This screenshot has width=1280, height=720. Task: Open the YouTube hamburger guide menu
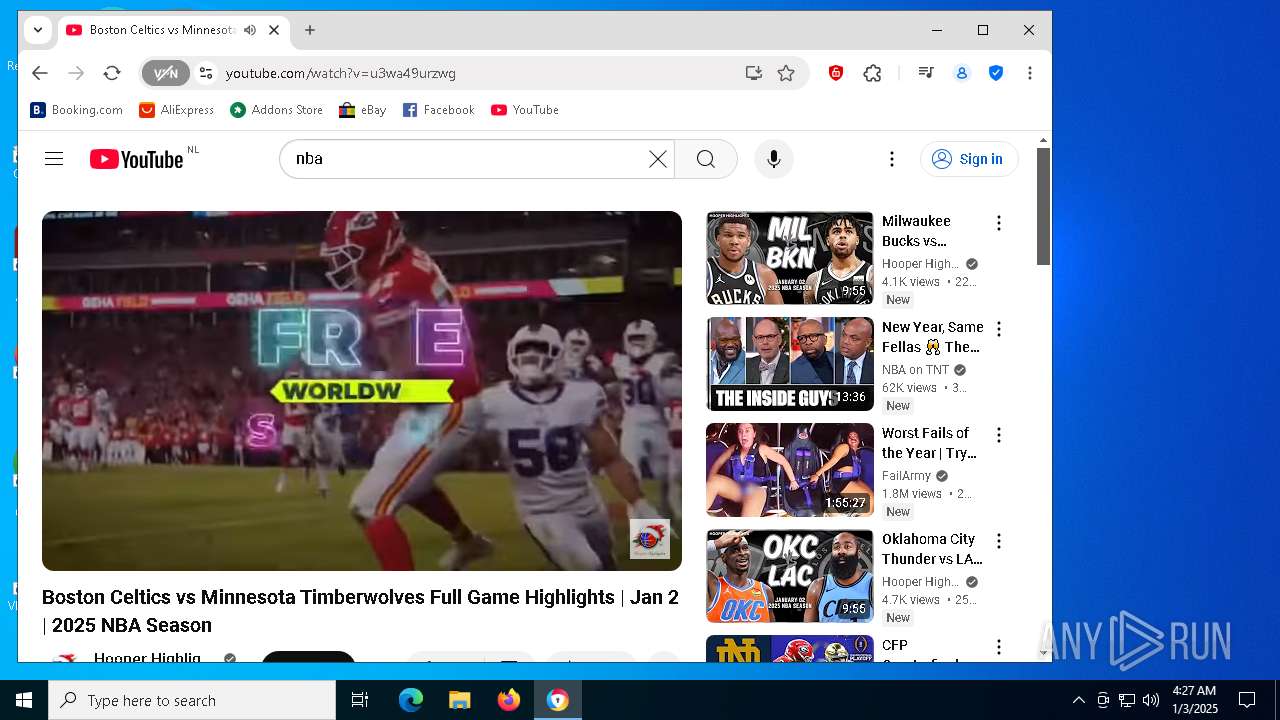pos(54,159)
